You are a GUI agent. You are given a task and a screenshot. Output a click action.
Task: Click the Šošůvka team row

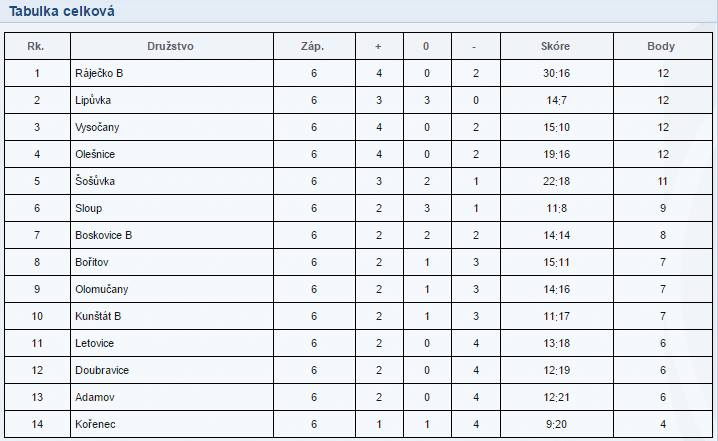pyautogui.click(x=358, y=181)
